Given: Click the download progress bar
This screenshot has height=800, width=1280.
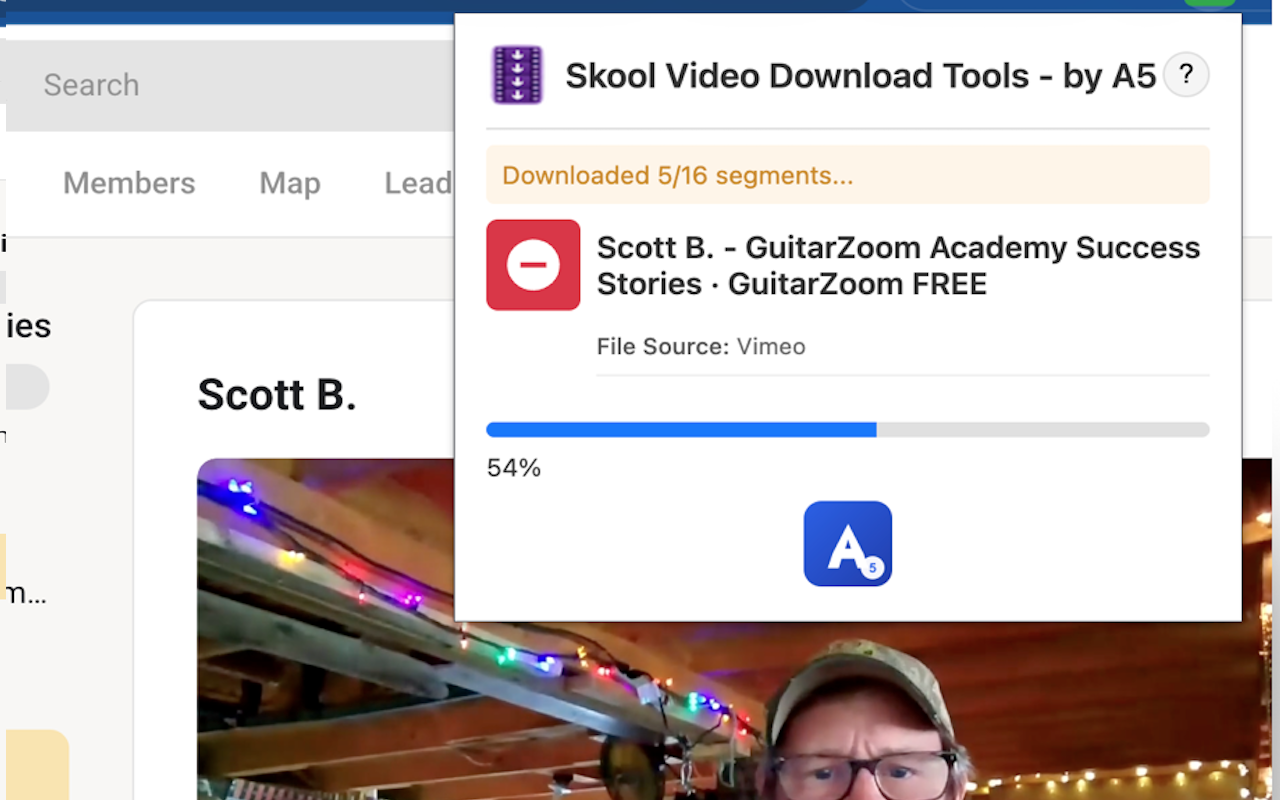Looking at the screenshot, I should 848,430.
